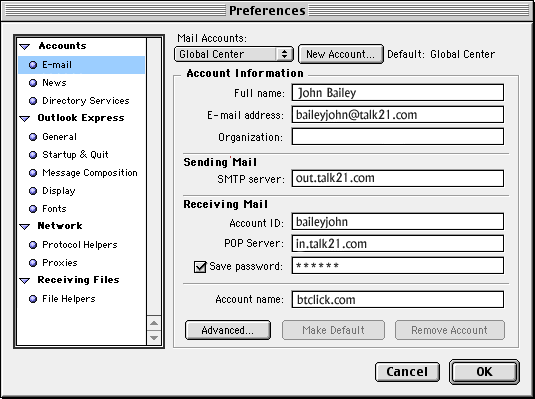The width and height of the screenshot is (535, 399).
Task: Collapse the Receiving Files section triangle
Action: 25,281
